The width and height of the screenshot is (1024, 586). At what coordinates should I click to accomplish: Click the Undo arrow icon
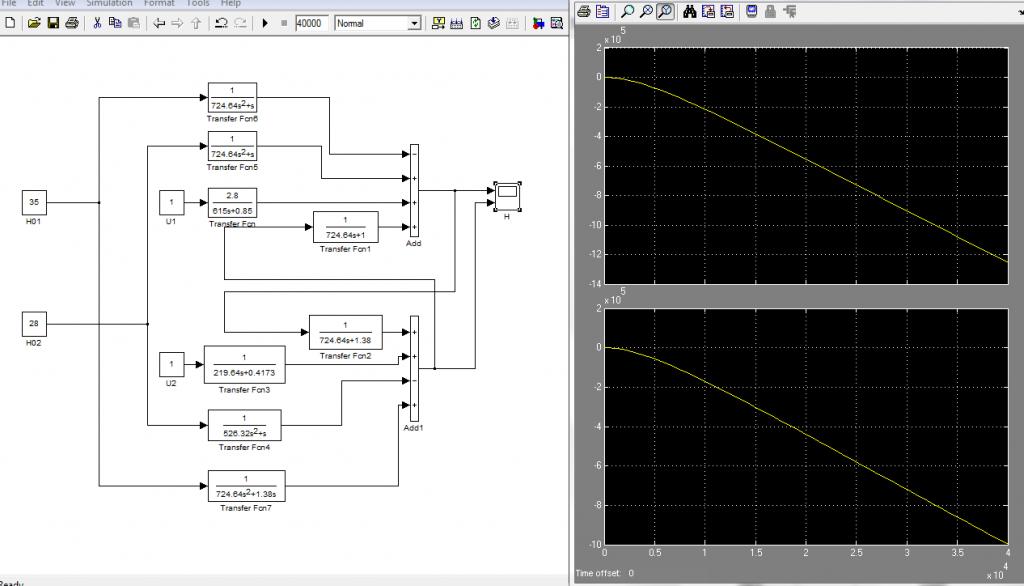[220, 23]
